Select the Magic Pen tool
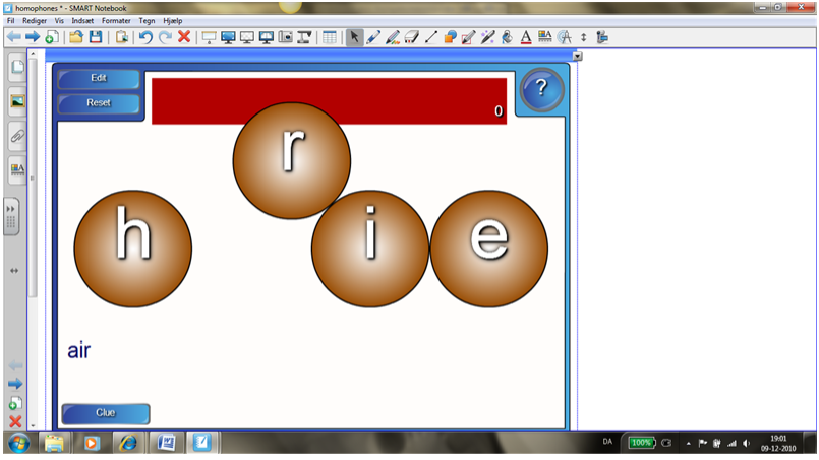 tap(487, 37)
